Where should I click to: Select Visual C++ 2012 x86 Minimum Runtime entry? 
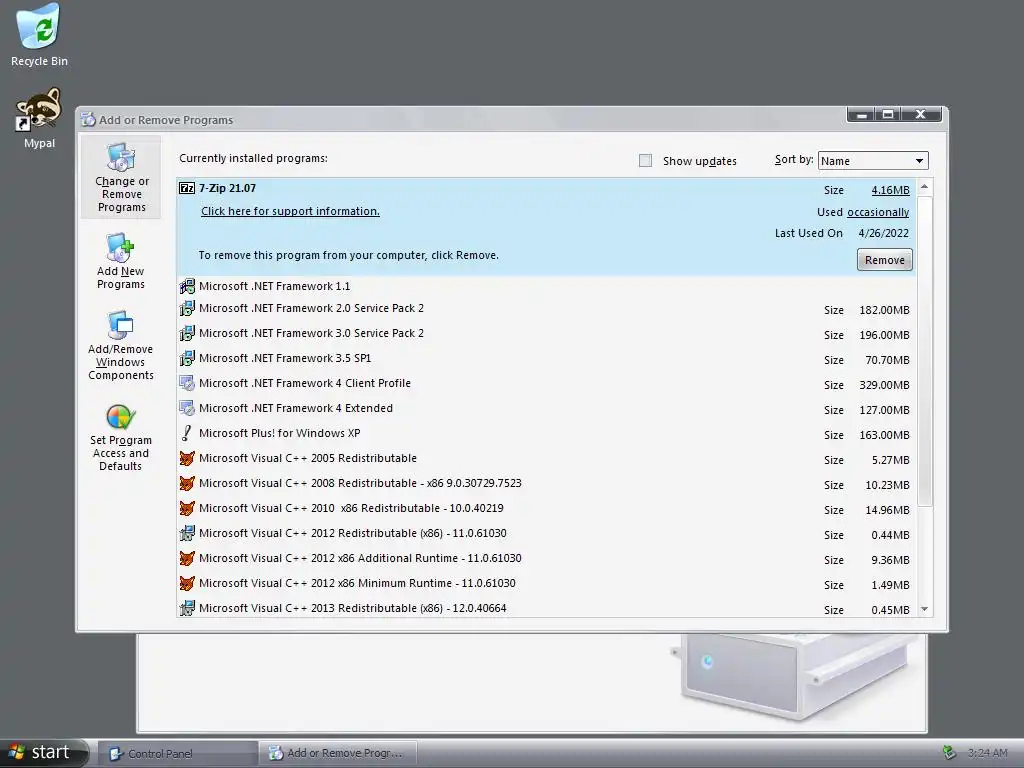[546, 584]
